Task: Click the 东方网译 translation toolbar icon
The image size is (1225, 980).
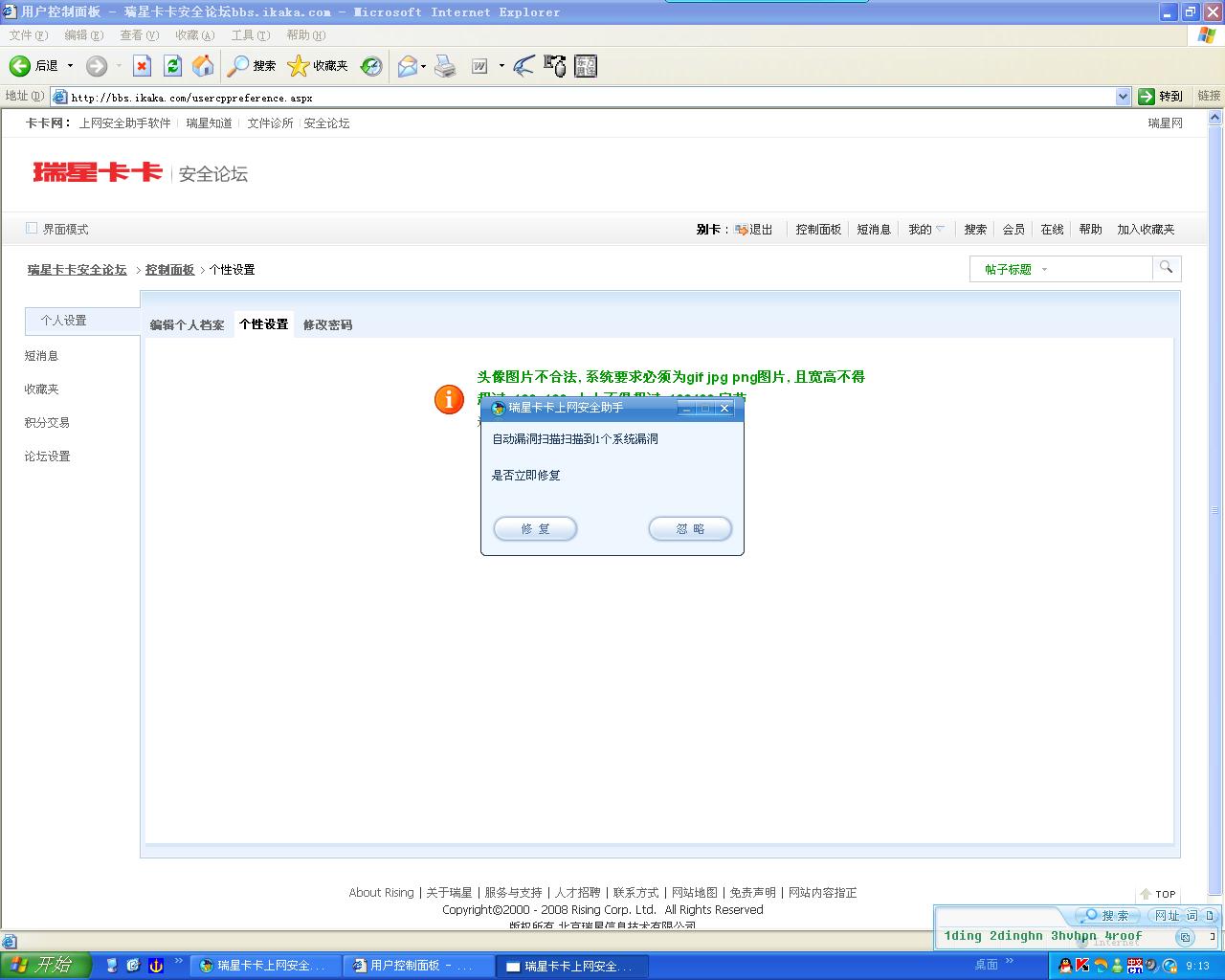Action: [x=586, y=66]
